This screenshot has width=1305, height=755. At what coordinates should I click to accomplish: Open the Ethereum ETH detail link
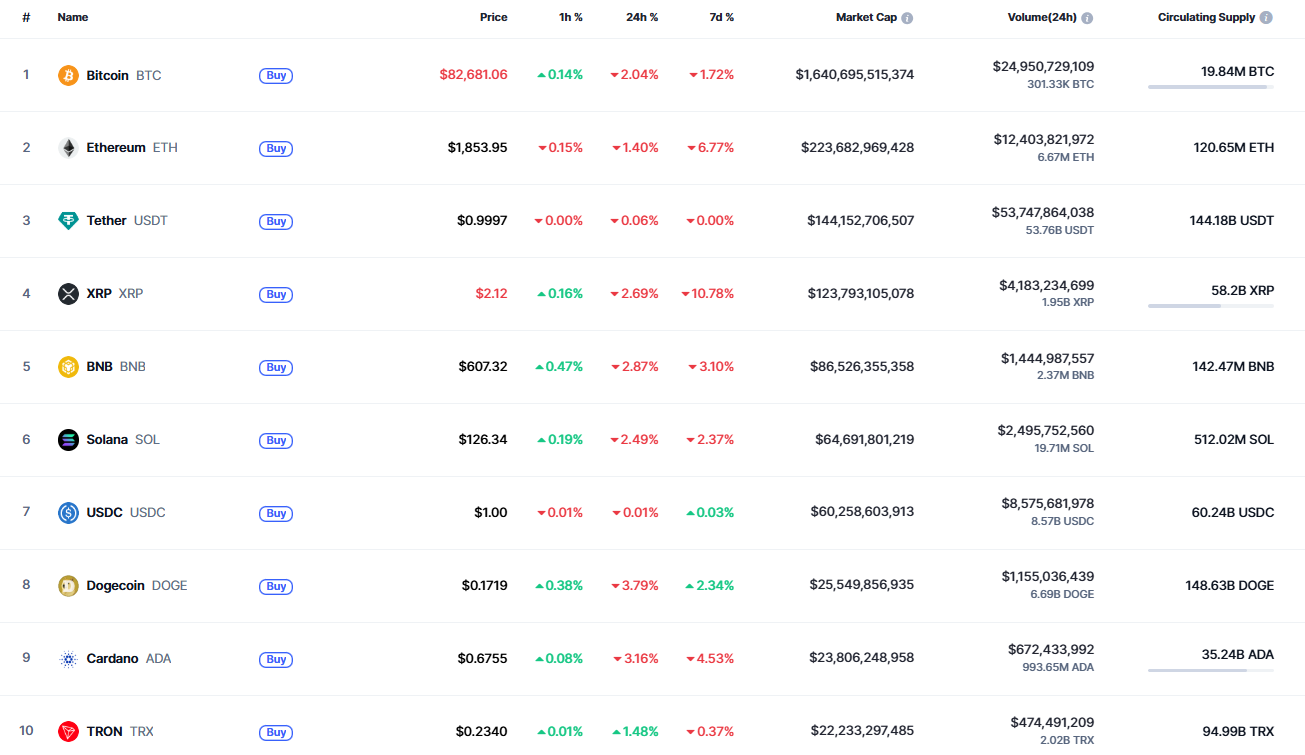tap(119, 147)
